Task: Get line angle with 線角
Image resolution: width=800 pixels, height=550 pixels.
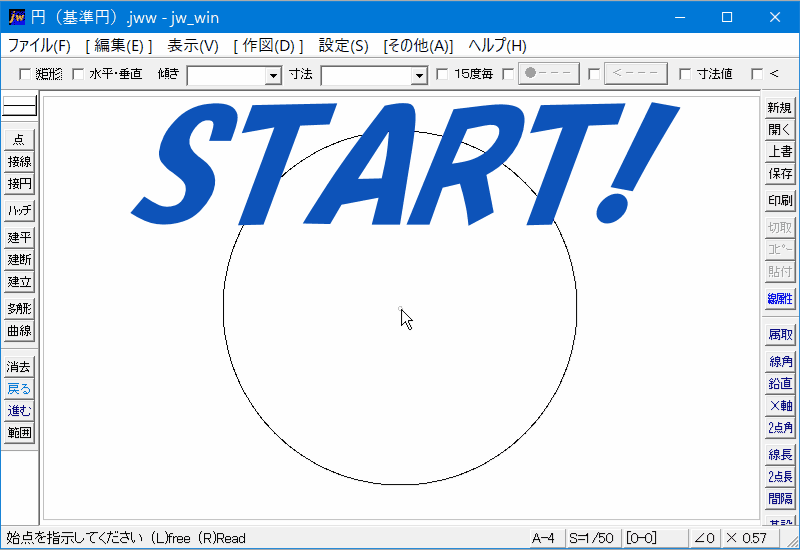Action: point(780,361)
